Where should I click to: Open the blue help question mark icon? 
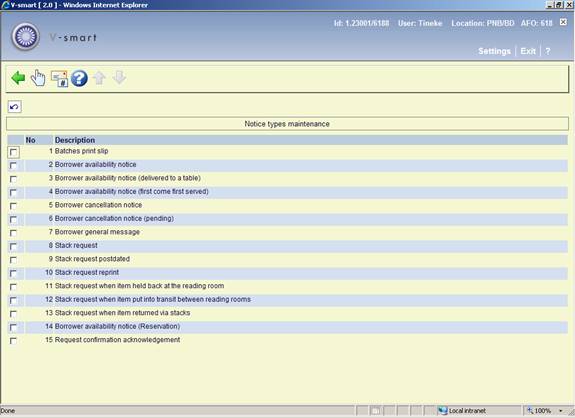point(79,78)
